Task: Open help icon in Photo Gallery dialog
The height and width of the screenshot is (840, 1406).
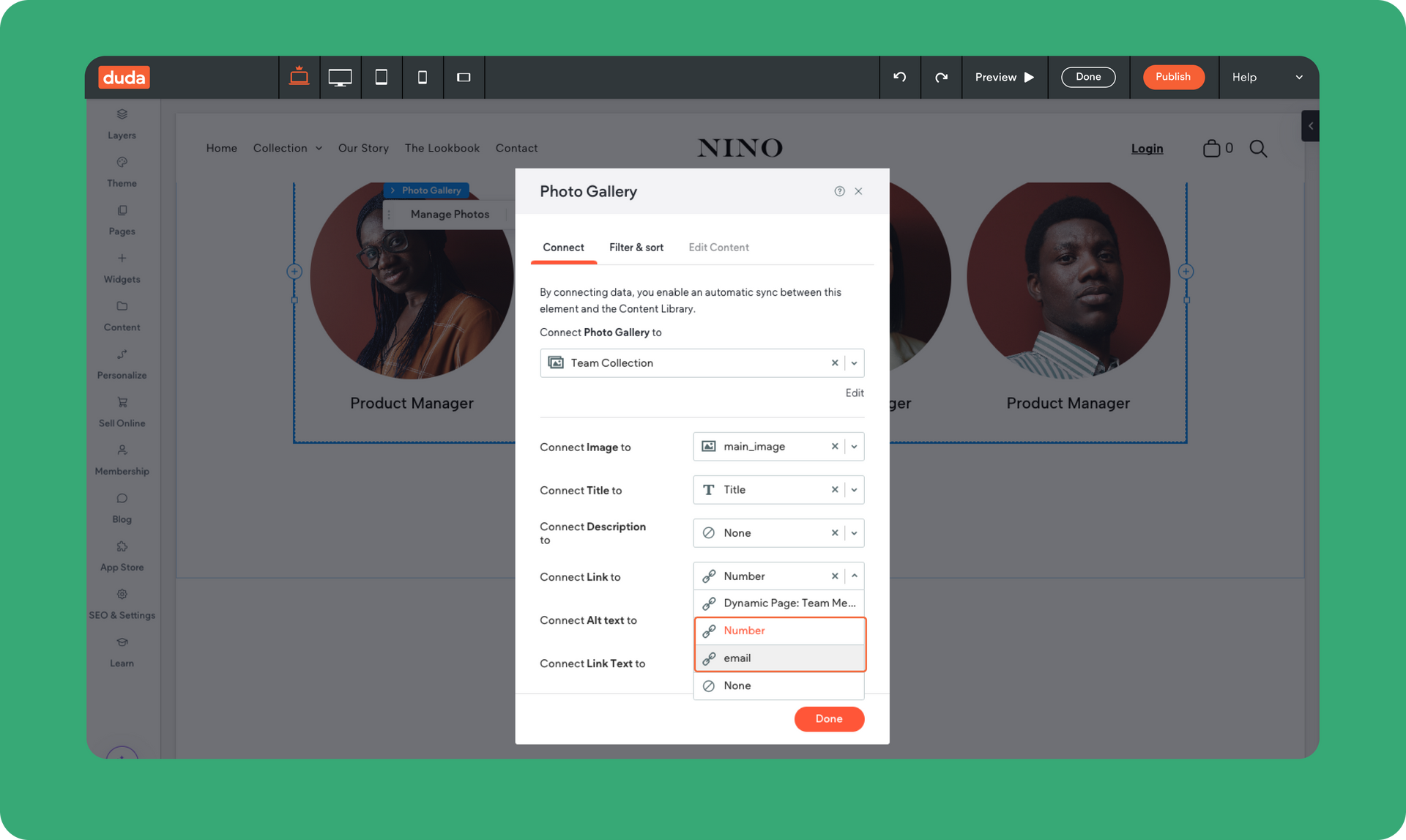Action: click(839, 191)
